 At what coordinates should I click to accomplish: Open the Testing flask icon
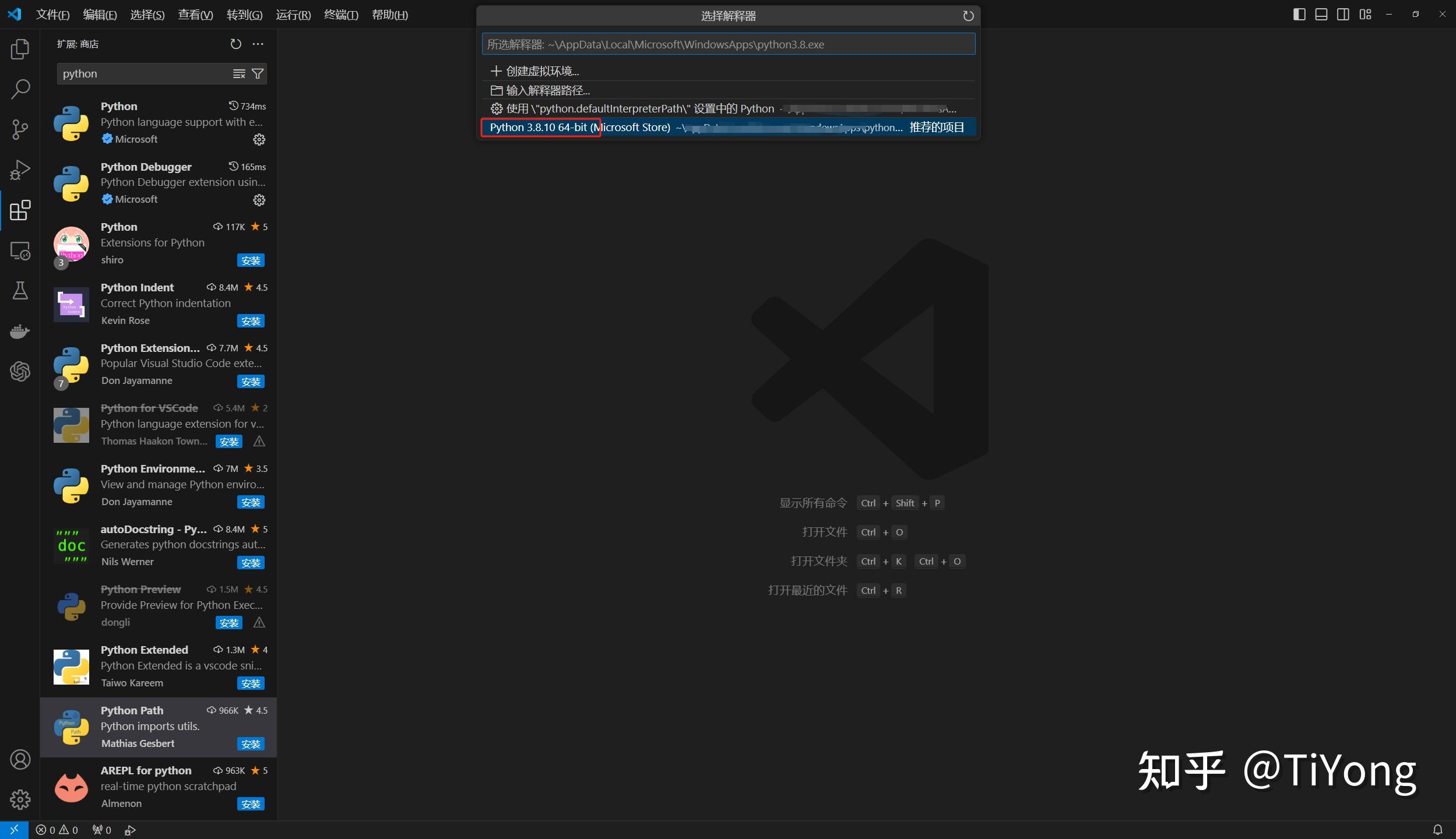(20, 291)
